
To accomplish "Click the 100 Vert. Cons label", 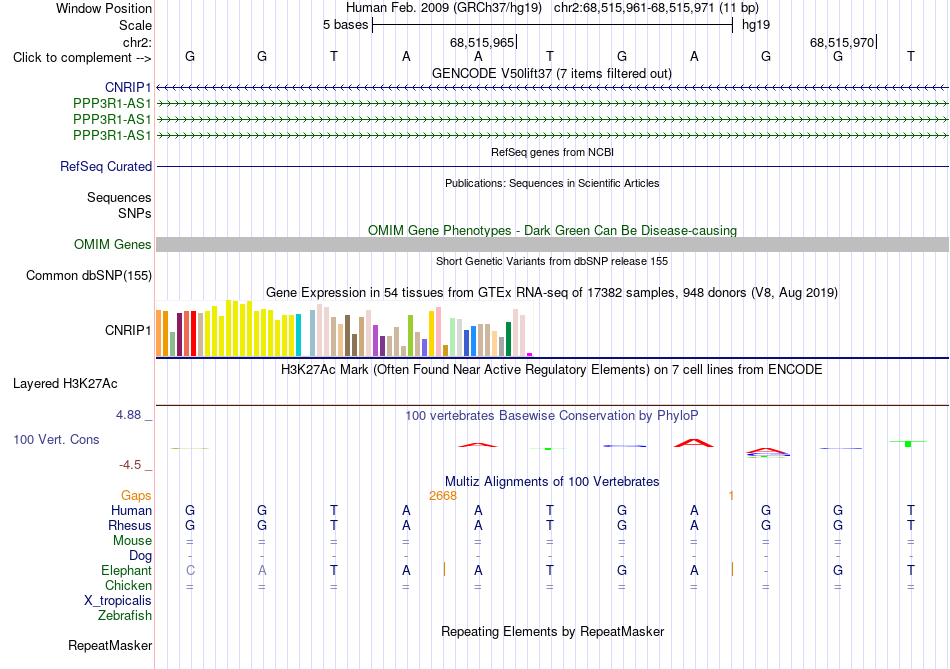I will 56,439.
